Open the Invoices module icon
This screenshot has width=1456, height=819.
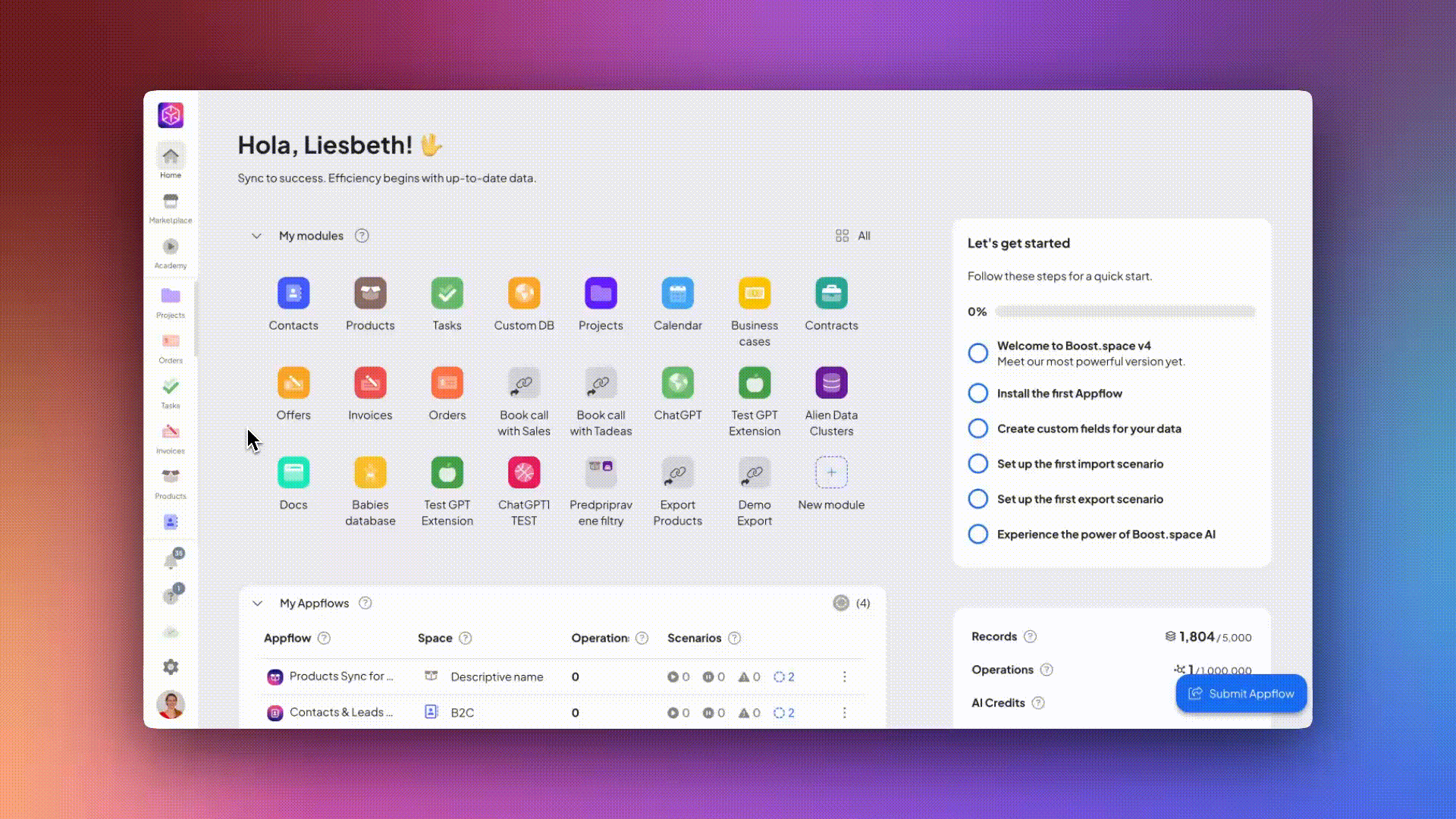point(370,383)
